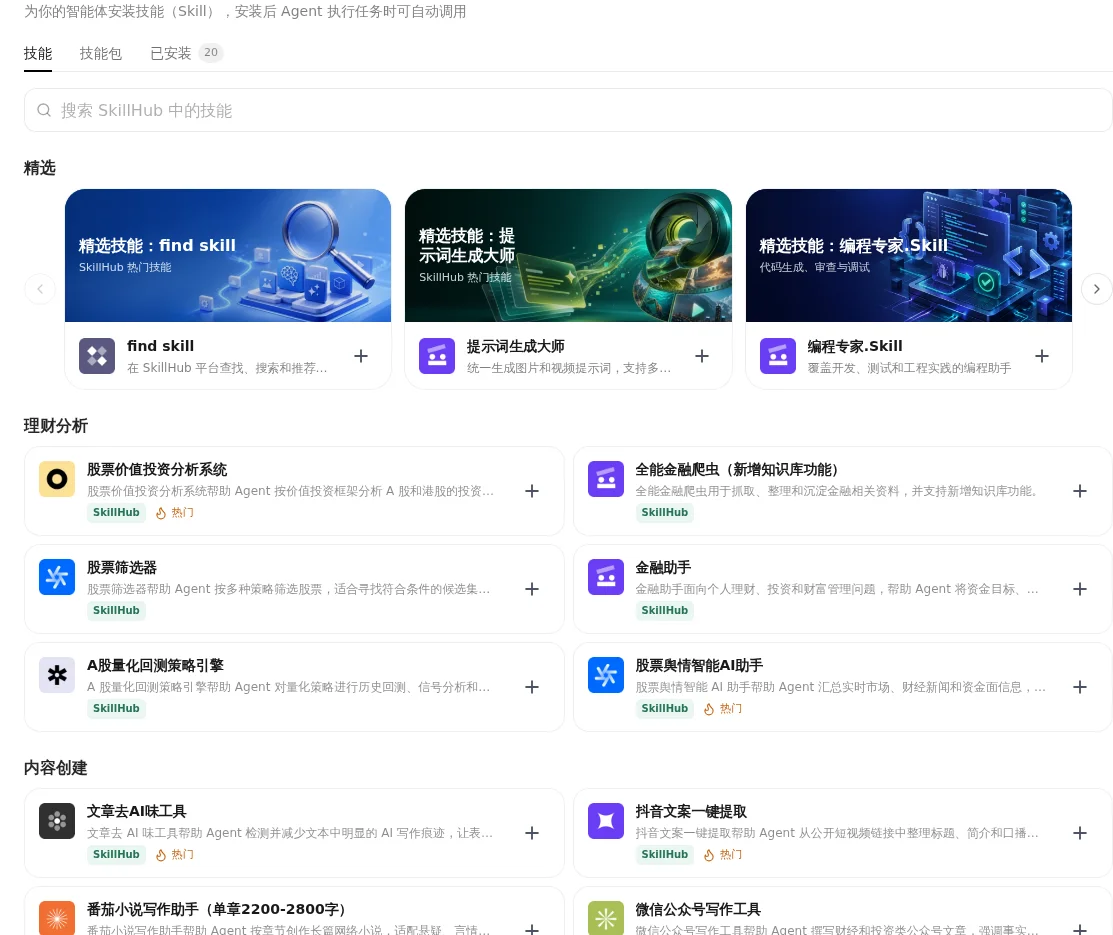Add 金融助手 with plus icon

[x=1080, y=589]
